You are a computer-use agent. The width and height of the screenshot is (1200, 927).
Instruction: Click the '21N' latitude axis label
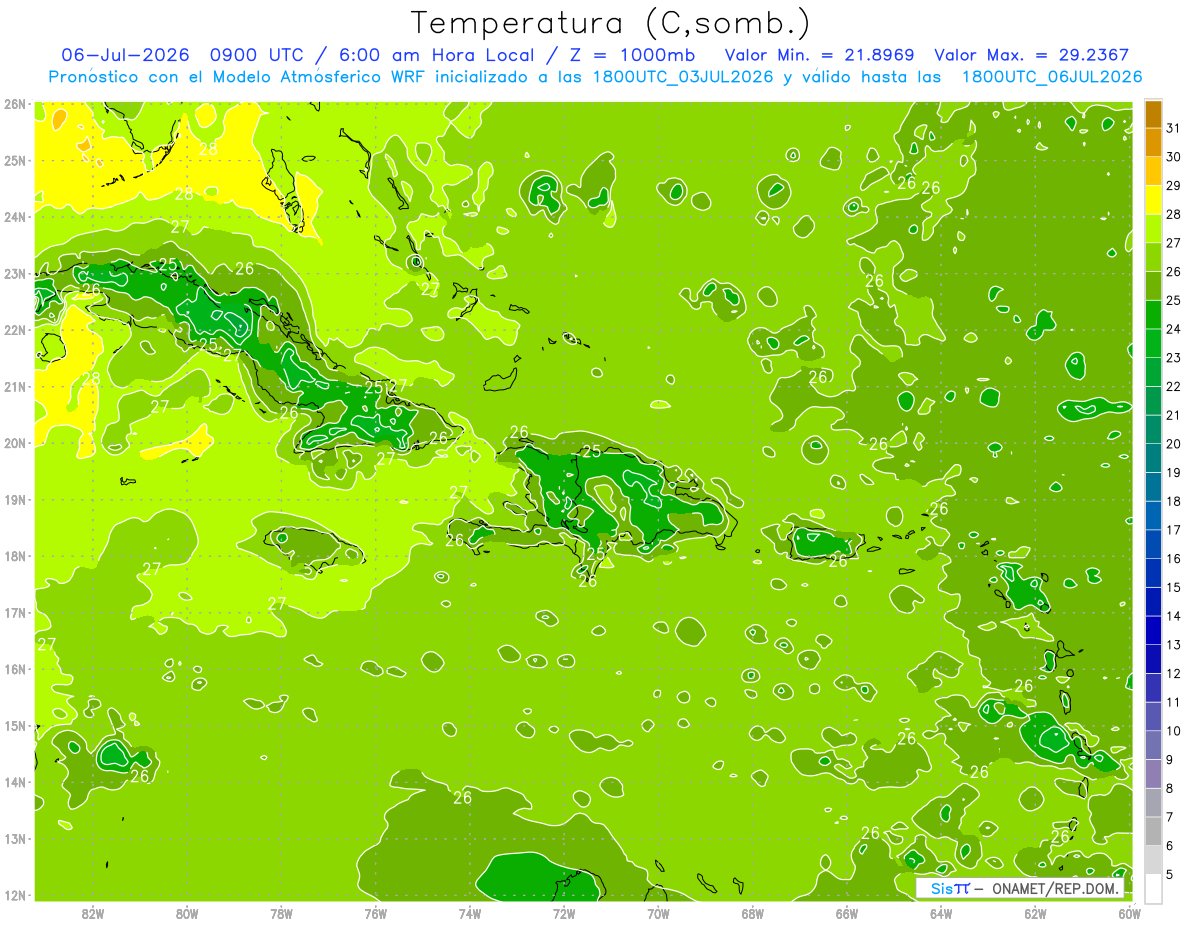coord(14,387)
